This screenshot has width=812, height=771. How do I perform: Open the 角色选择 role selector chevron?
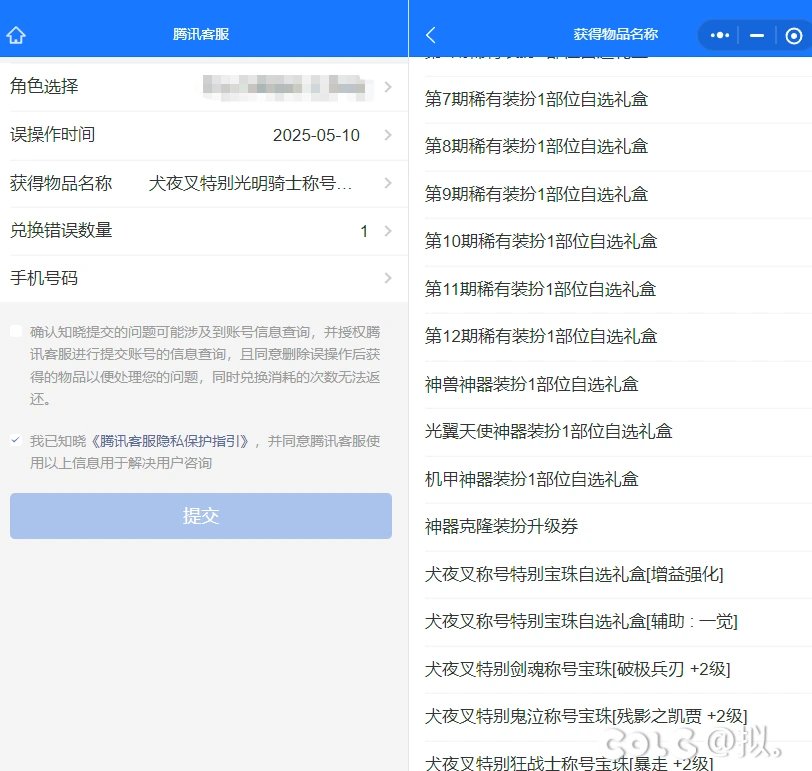(x=388, y=86)
